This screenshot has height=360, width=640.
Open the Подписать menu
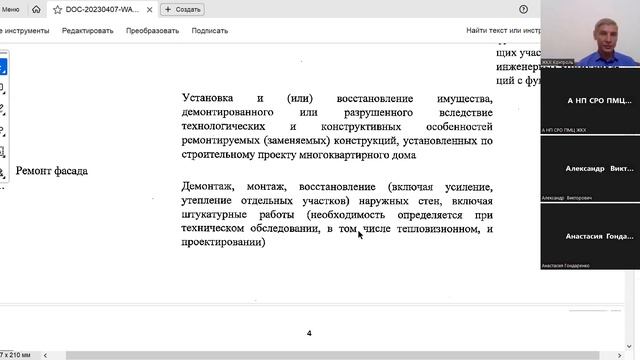coord(210,31)
